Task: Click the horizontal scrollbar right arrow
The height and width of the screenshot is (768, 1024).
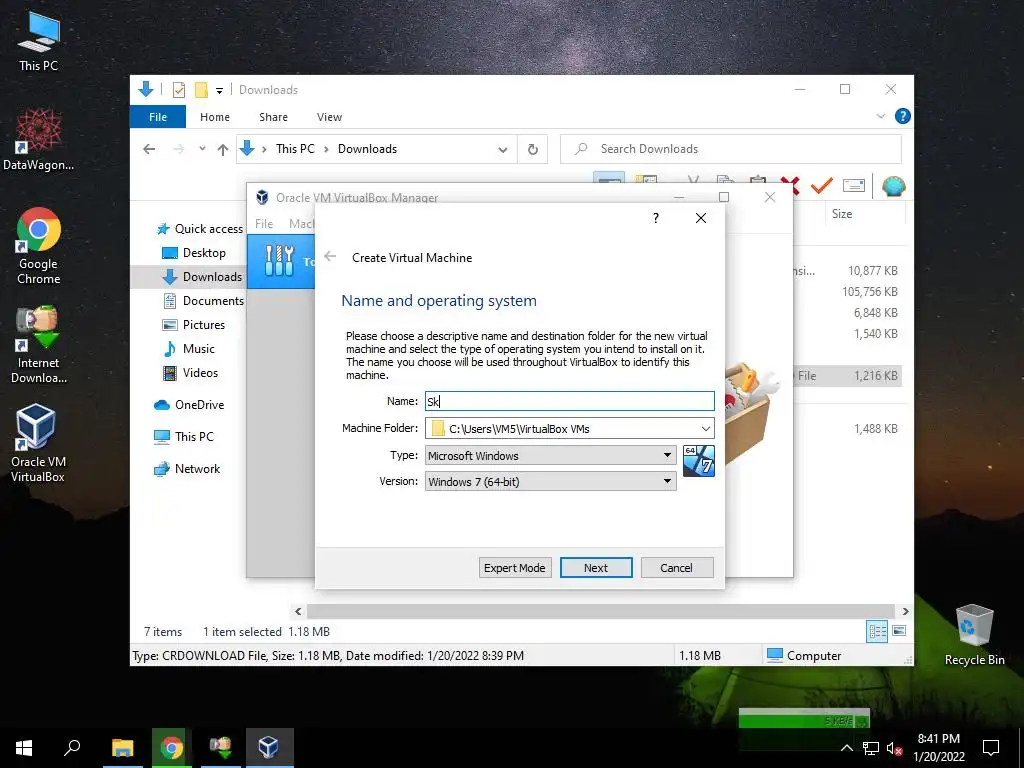Action: 905,611
